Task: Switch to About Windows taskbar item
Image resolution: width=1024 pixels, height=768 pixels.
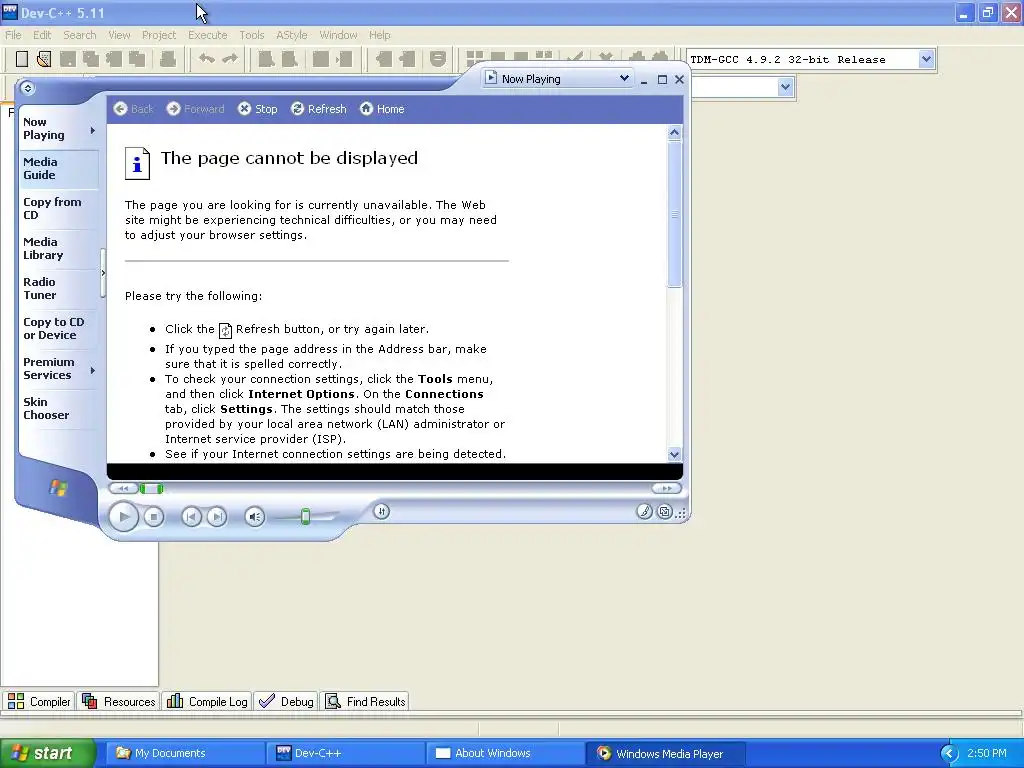Action: 505,753
